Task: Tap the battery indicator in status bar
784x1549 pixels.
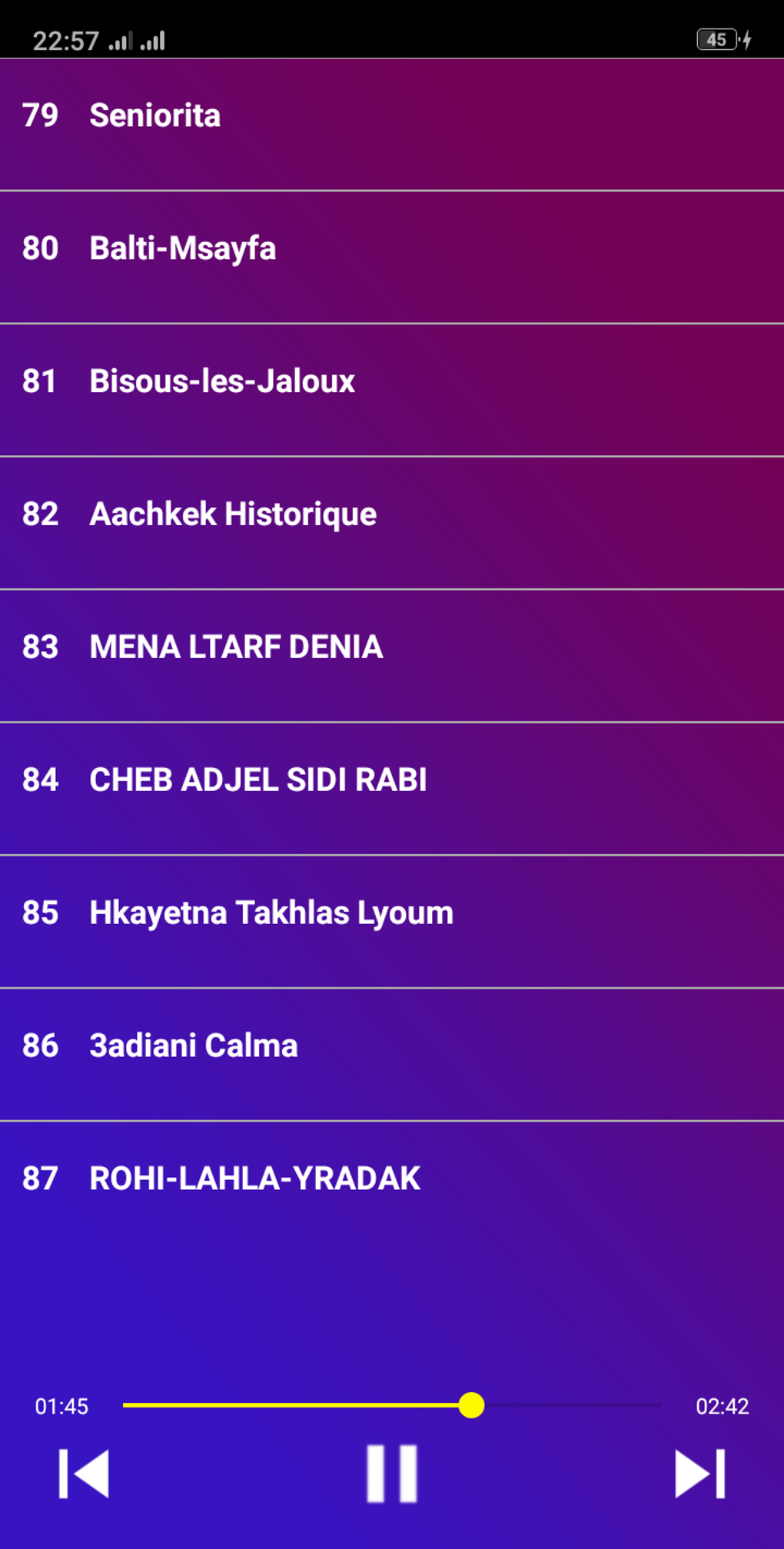Action: [716, 40]
